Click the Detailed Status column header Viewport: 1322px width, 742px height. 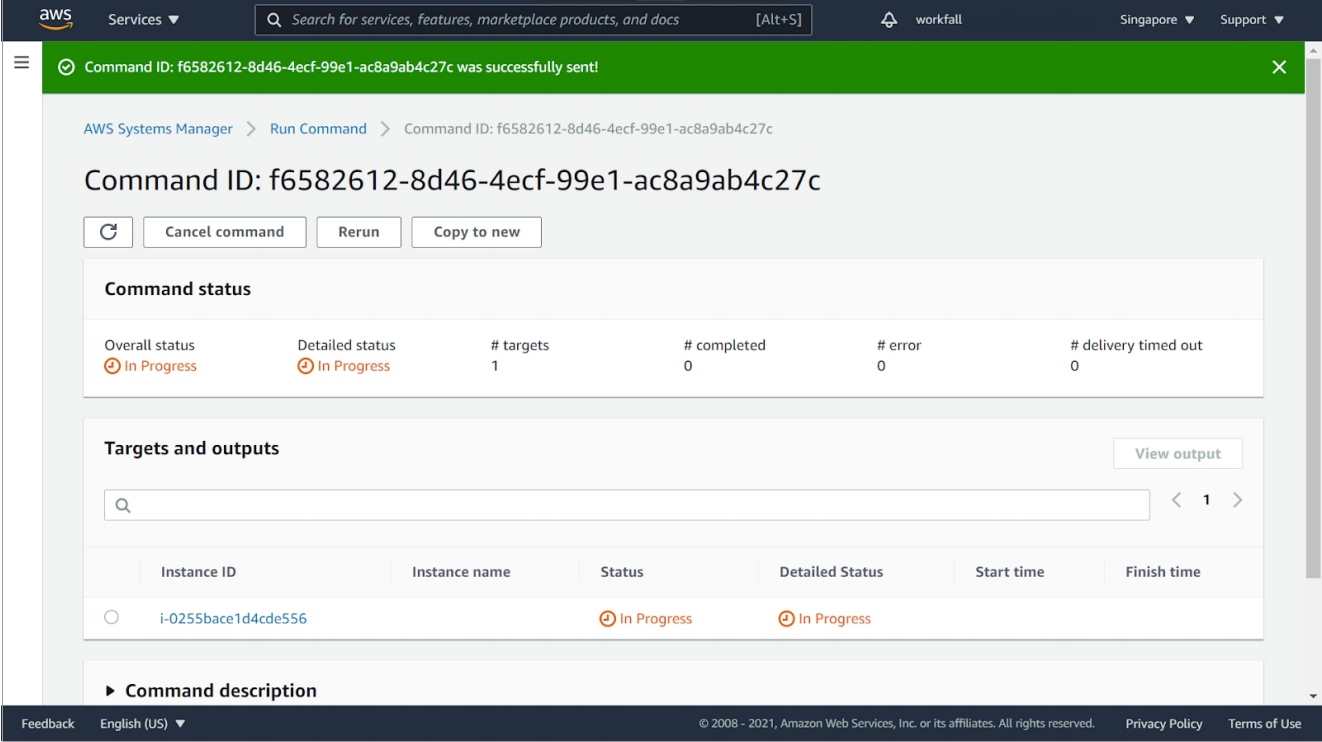click(x=831, y=572)
